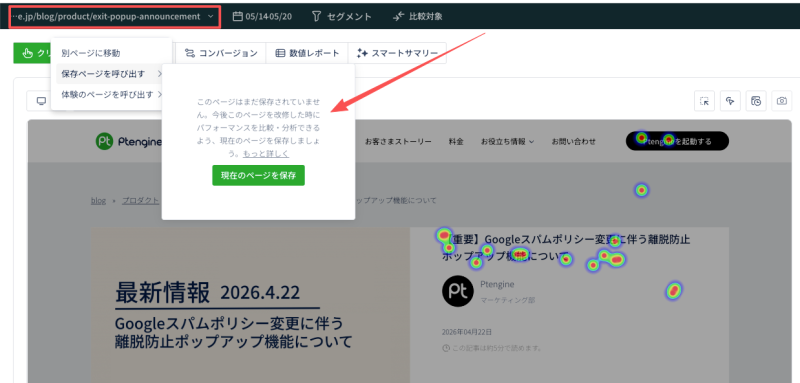This screenshot has height=383, width=800.
Task: Click the blog breadcrumb link
Action: (x=98, y=200)
